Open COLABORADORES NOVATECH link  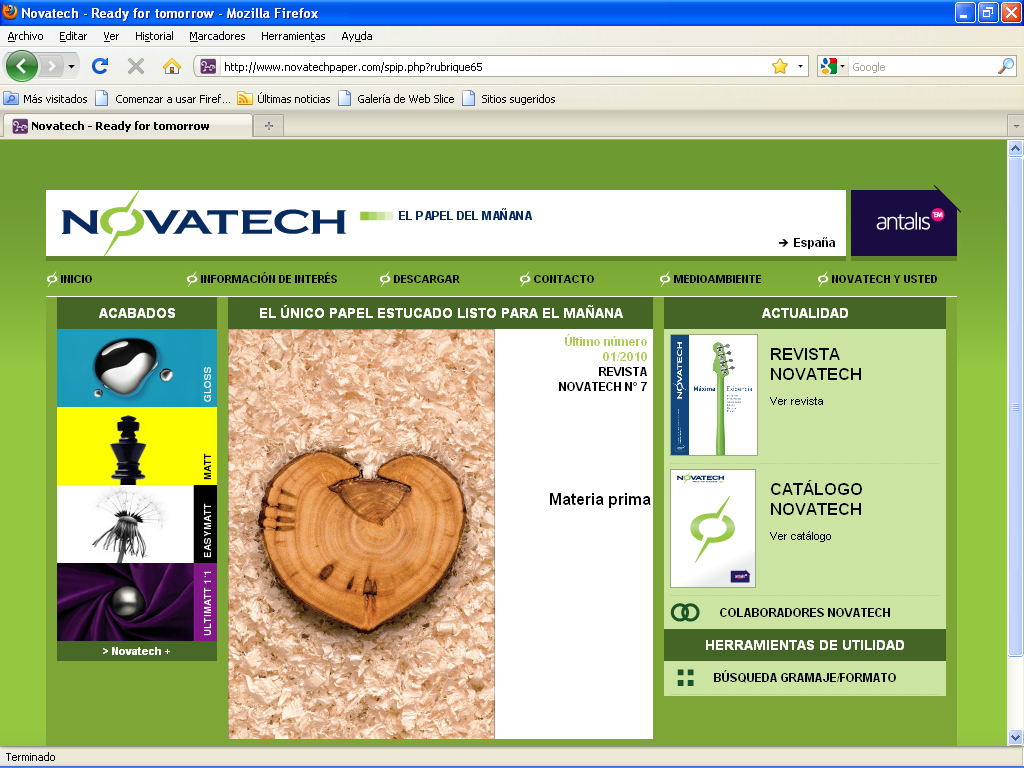[805, 613]
